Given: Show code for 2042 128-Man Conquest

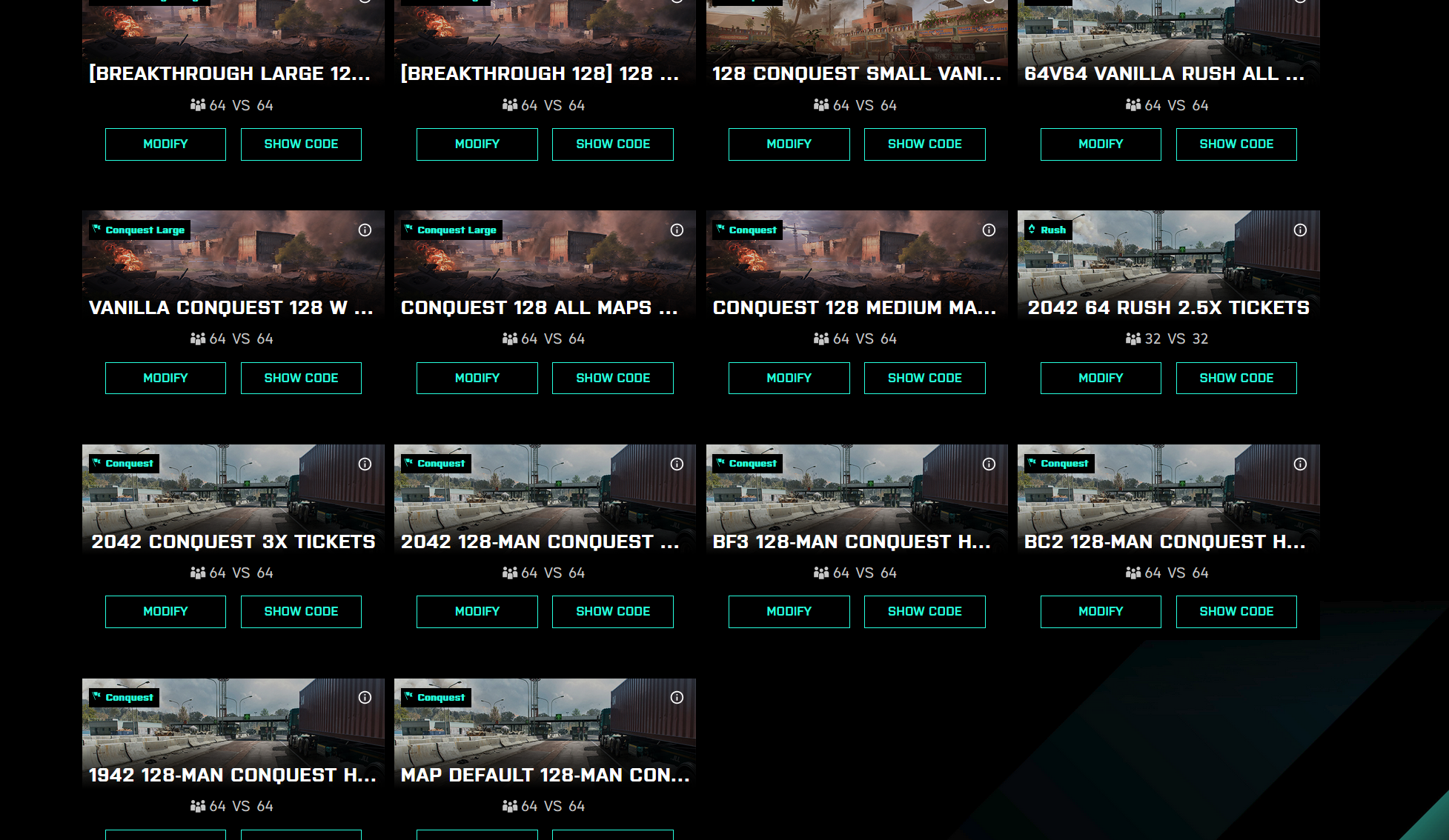Looking at the screenshot, I should 613,612.
